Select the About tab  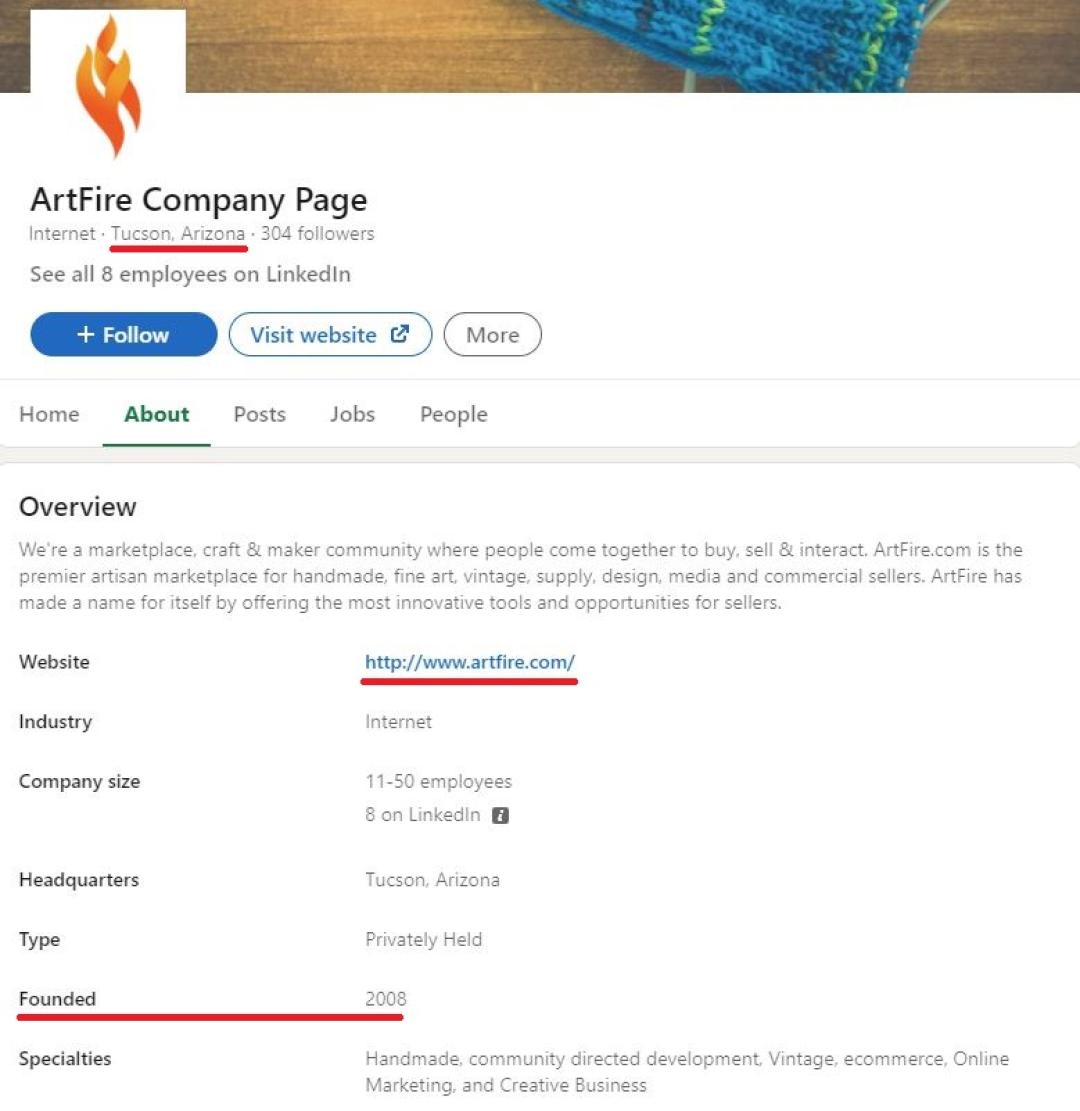tap(156, 414)
